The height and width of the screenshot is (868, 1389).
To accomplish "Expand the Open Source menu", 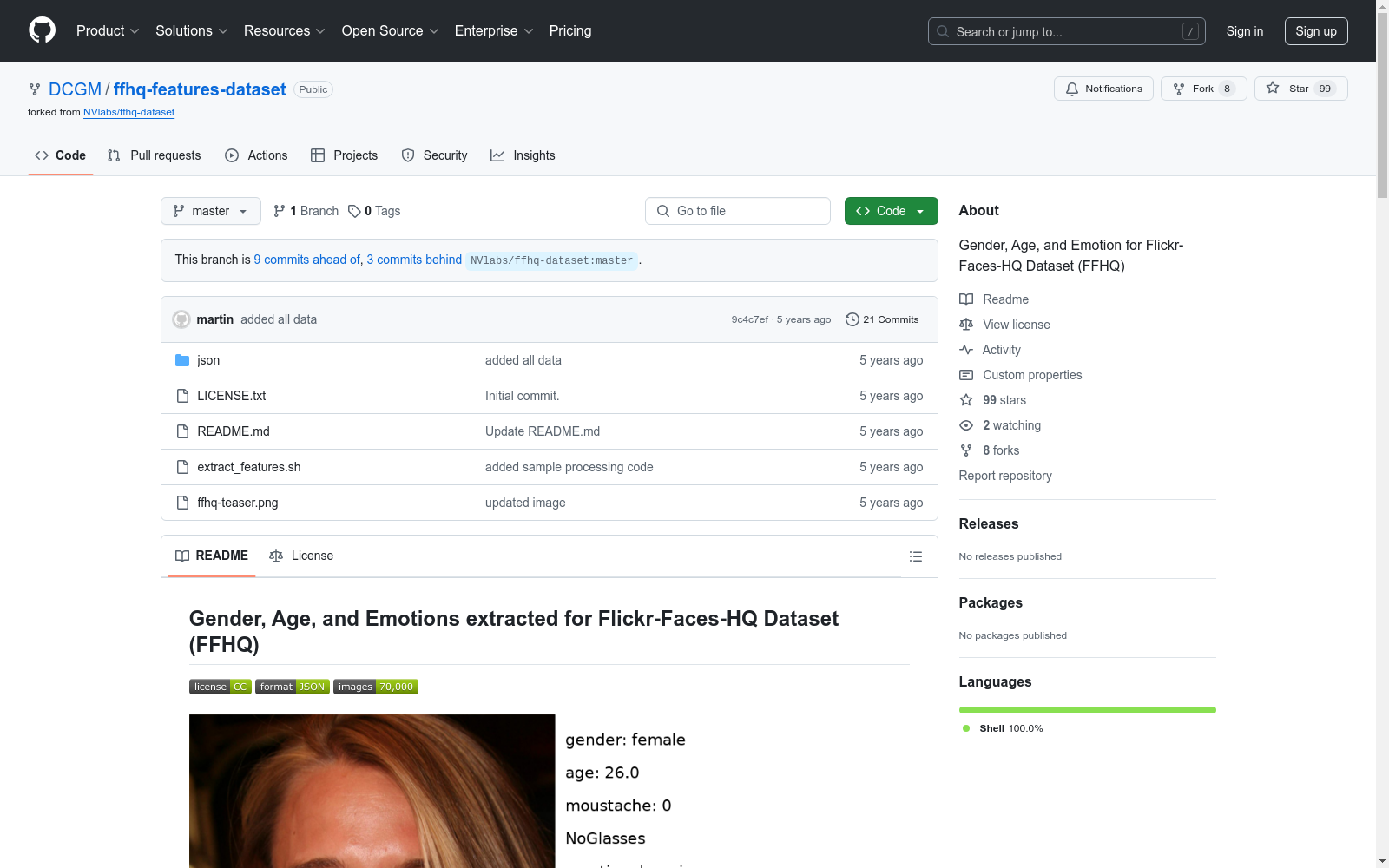I will click(391, 30).
